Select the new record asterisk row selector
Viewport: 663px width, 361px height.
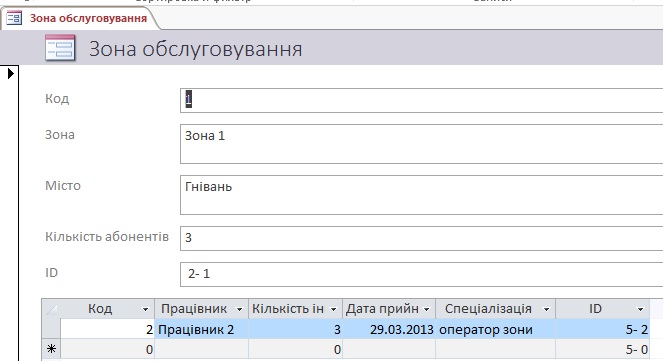pos(51,349)
